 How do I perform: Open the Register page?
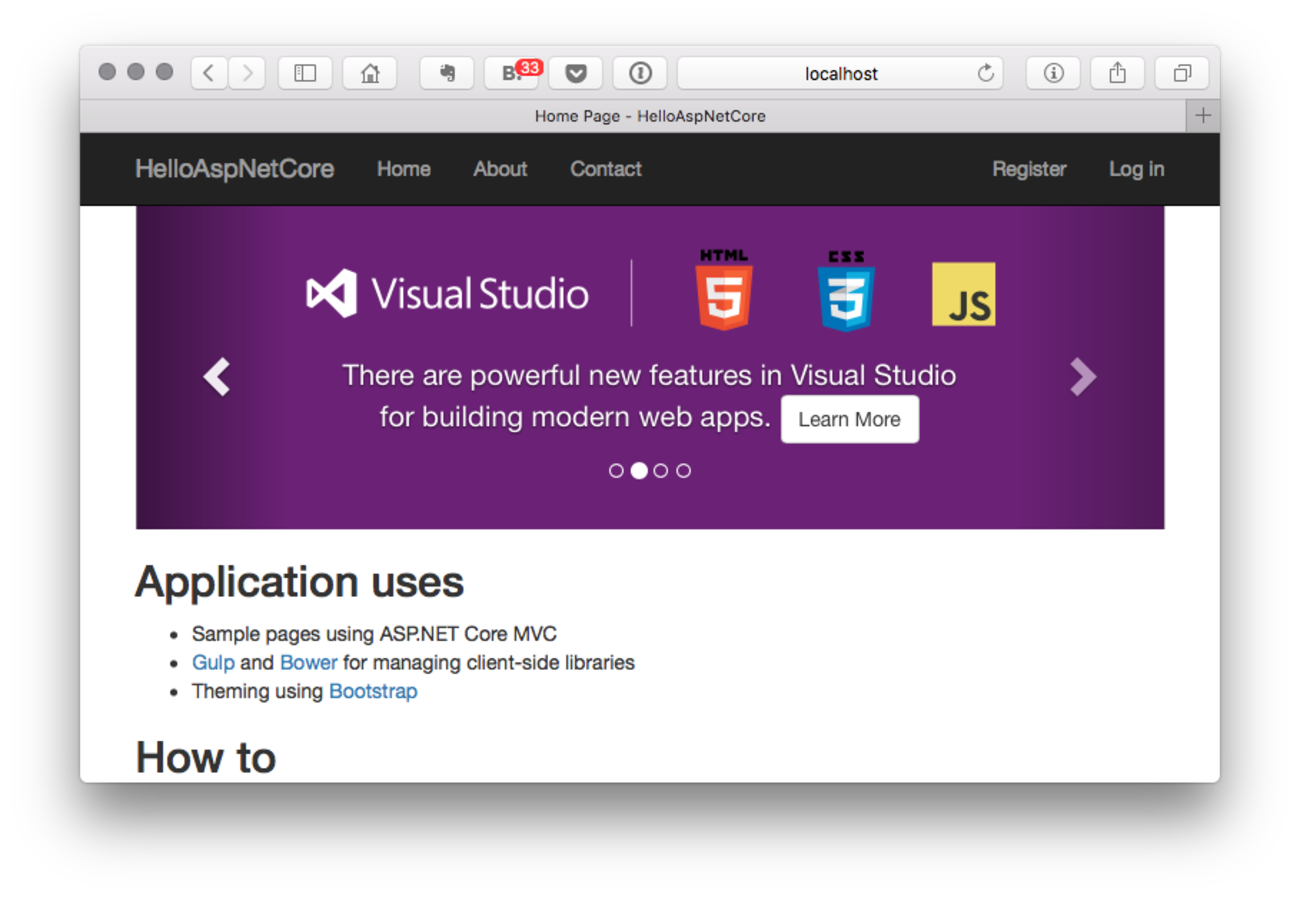[x=1029, y=169]
